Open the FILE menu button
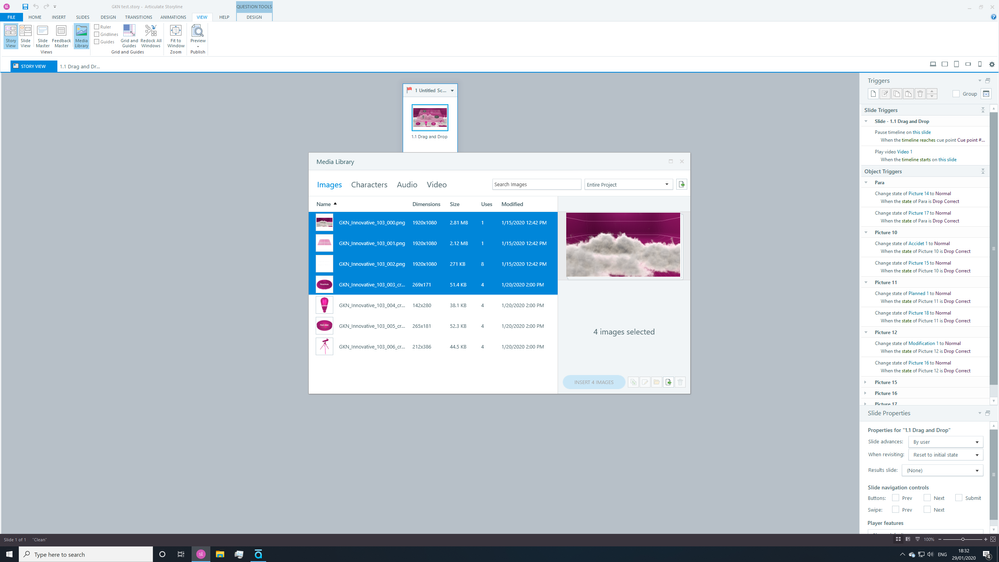 tap(11, 17)
